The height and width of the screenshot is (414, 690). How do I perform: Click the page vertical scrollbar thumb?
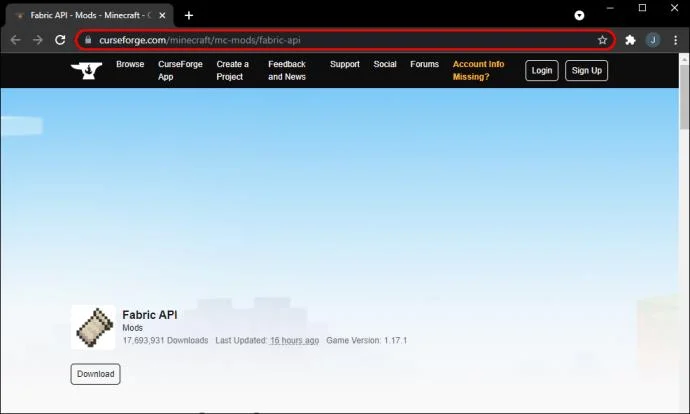coord(684,97)
